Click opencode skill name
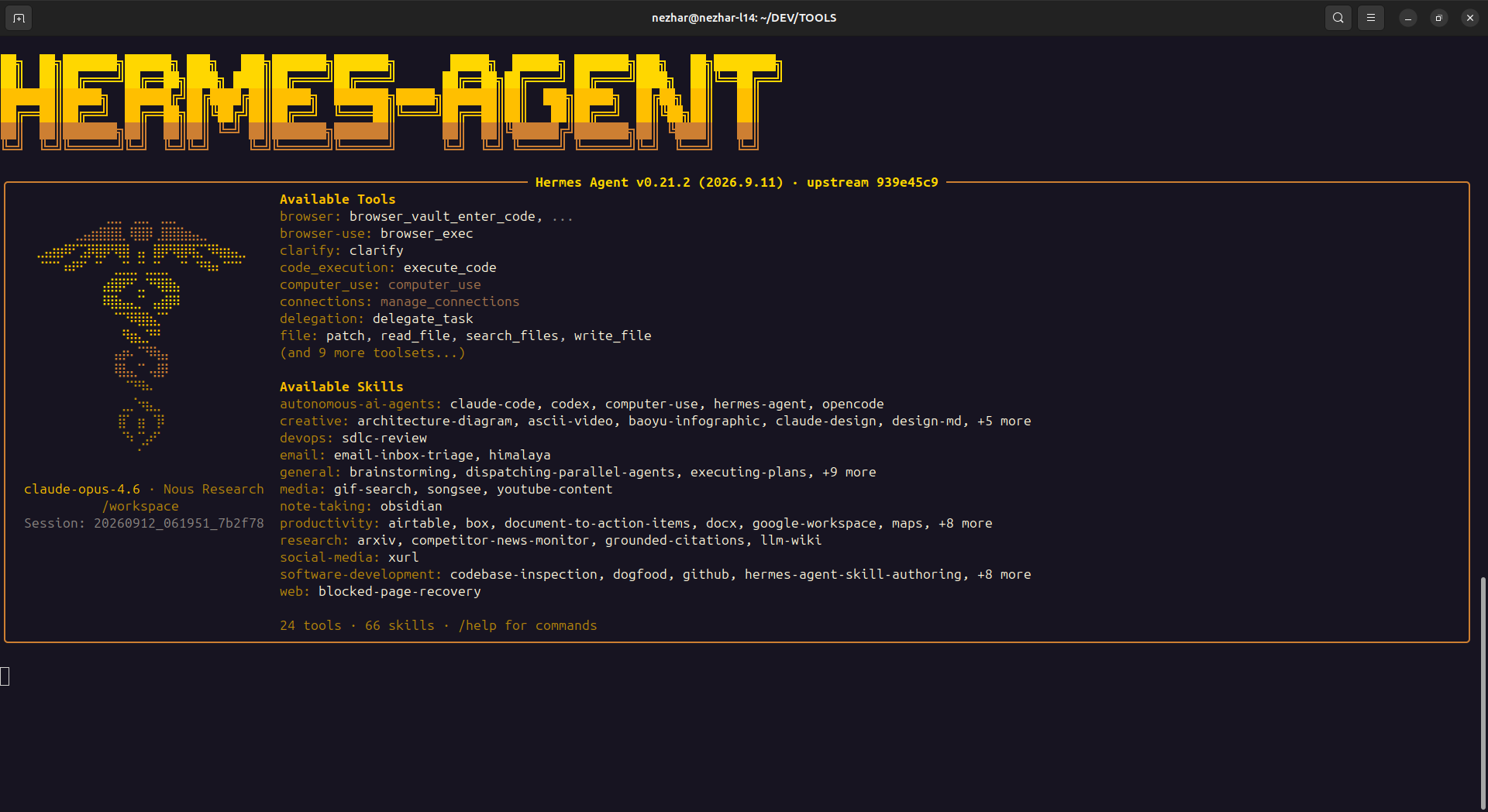Screen dimensions: 1488x812 852,404
